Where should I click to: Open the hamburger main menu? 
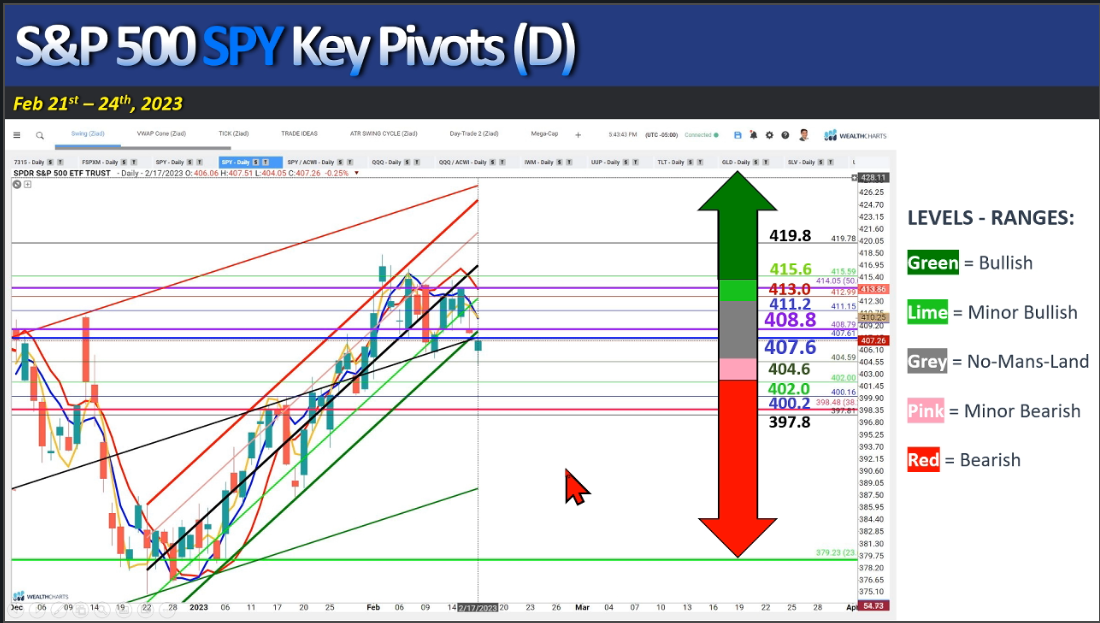pyautogui.click(x=17, y=135)
